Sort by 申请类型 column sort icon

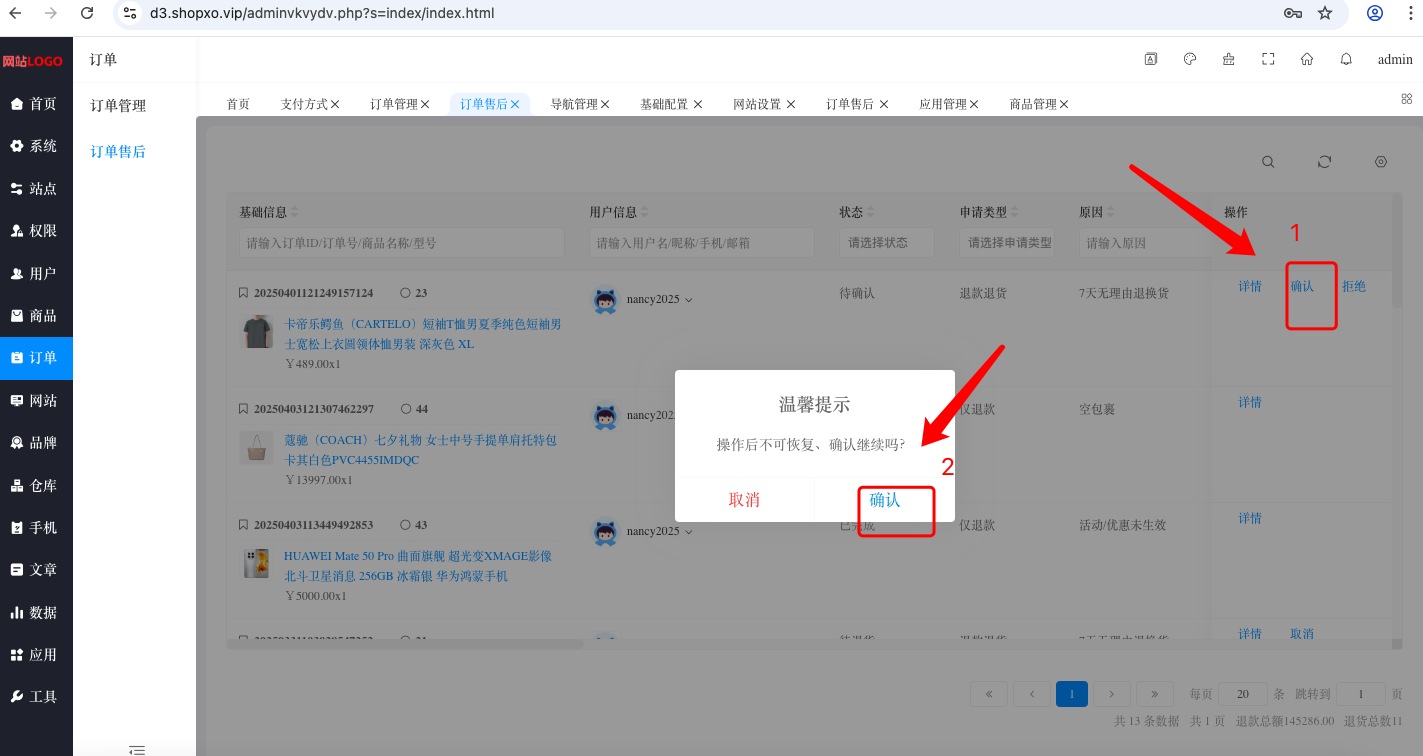point(1014,212)
